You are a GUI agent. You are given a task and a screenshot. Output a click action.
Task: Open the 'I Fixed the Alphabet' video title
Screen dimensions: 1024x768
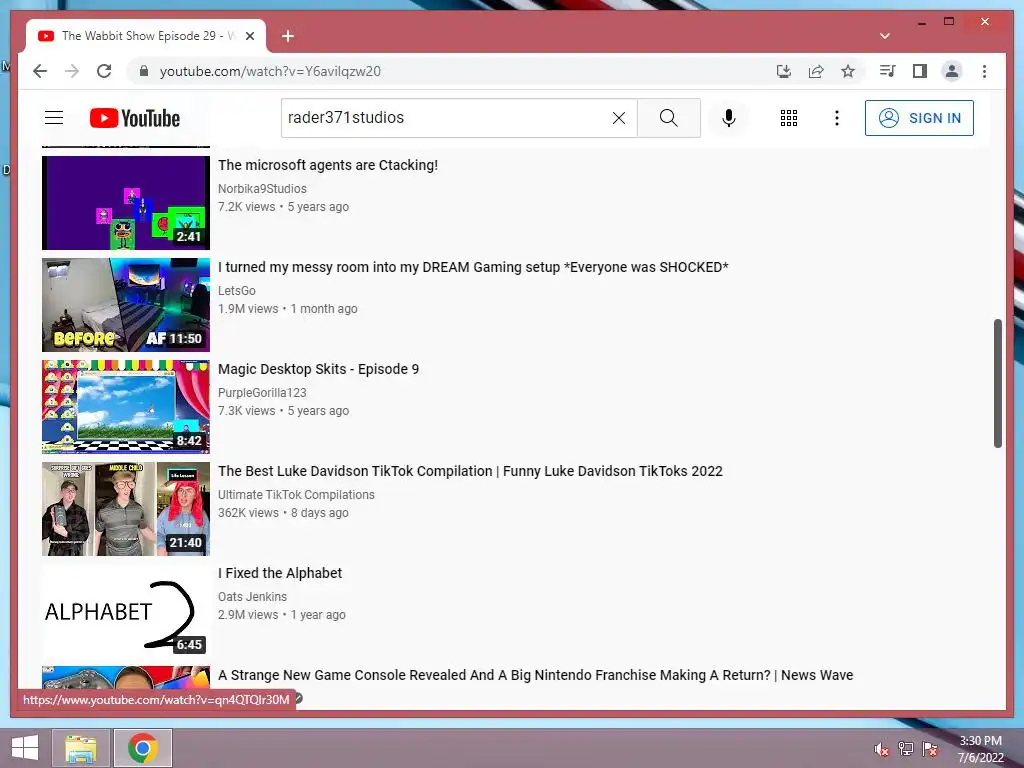(x=280, y=573)
